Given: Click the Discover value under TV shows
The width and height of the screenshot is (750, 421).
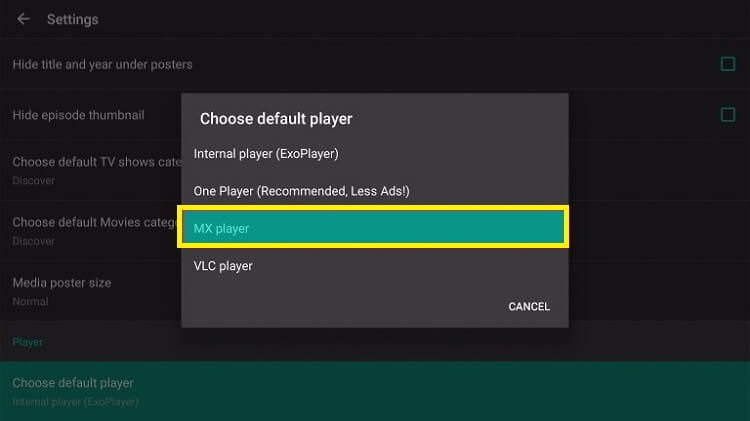Looking at the screenshot, I should [x=33, y=180].
